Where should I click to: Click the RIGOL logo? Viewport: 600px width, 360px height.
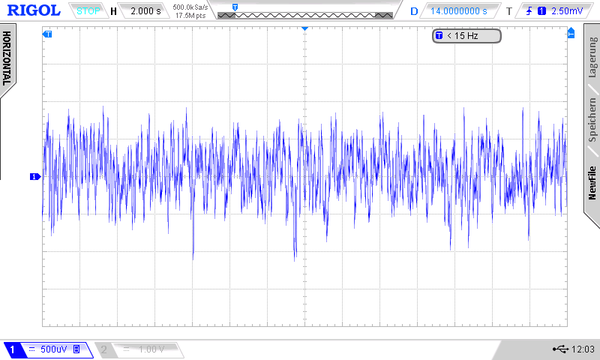pos(34,11)
